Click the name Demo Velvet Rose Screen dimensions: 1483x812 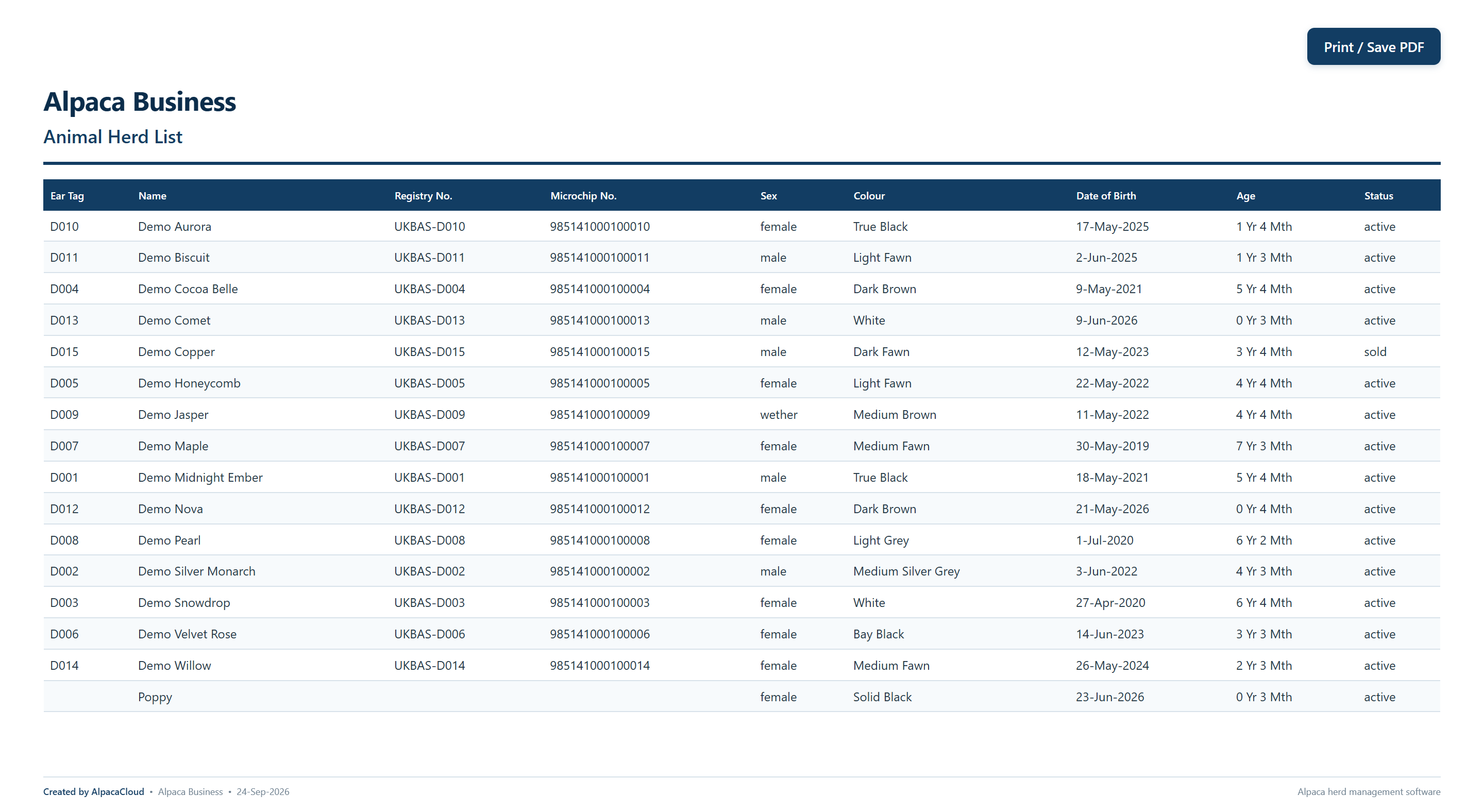click(x=187, y=634)
